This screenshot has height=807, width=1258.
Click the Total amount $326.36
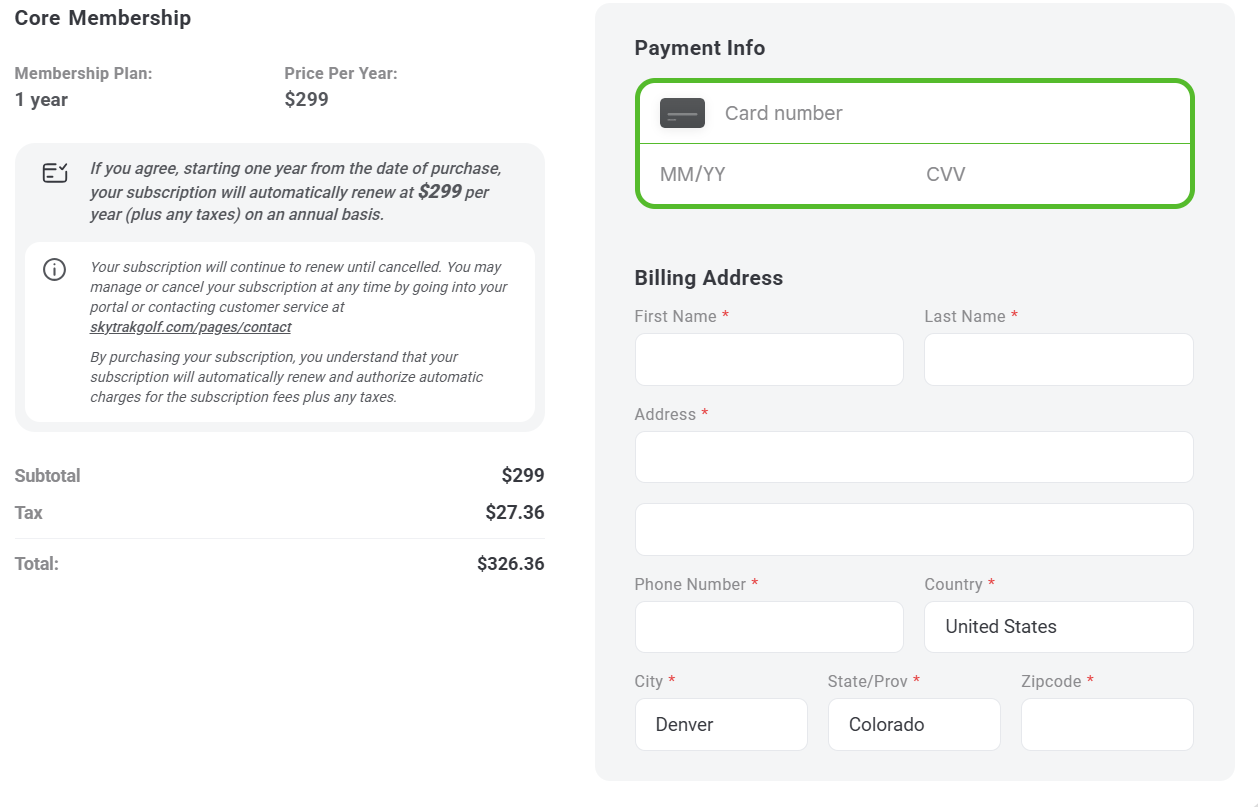tap(511, 564)
